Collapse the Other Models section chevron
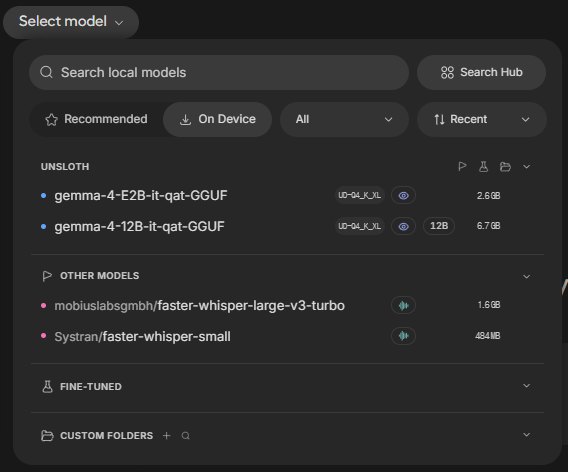 527,276
